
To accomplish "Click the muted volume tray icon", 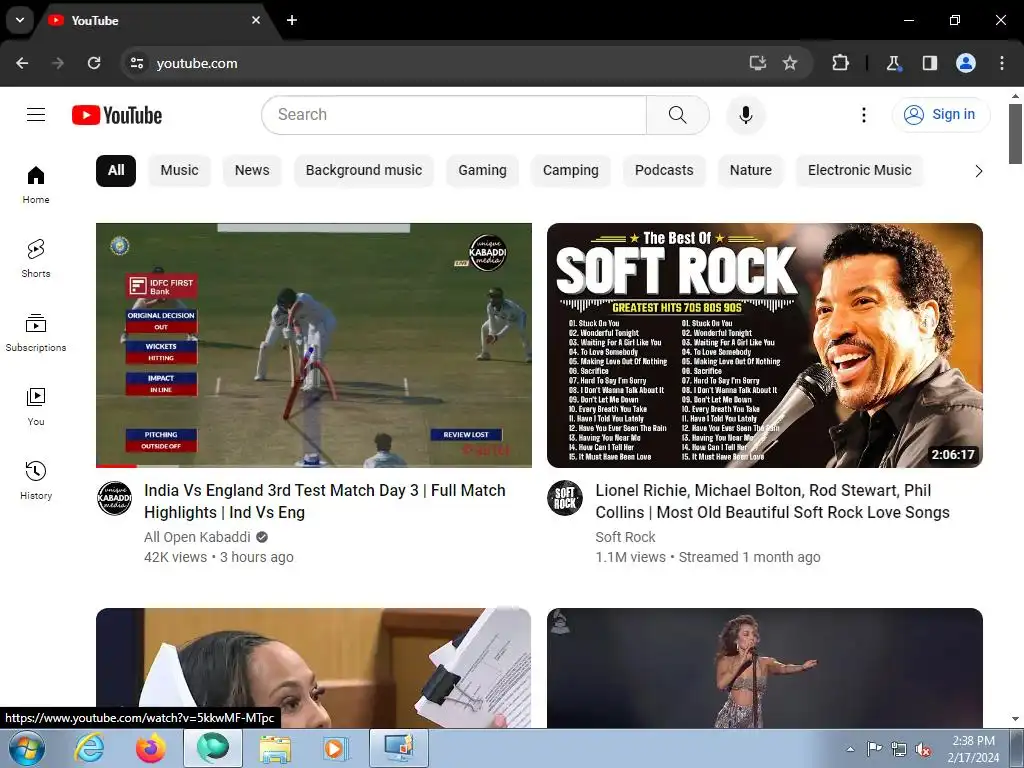I will tap(923, 750).
